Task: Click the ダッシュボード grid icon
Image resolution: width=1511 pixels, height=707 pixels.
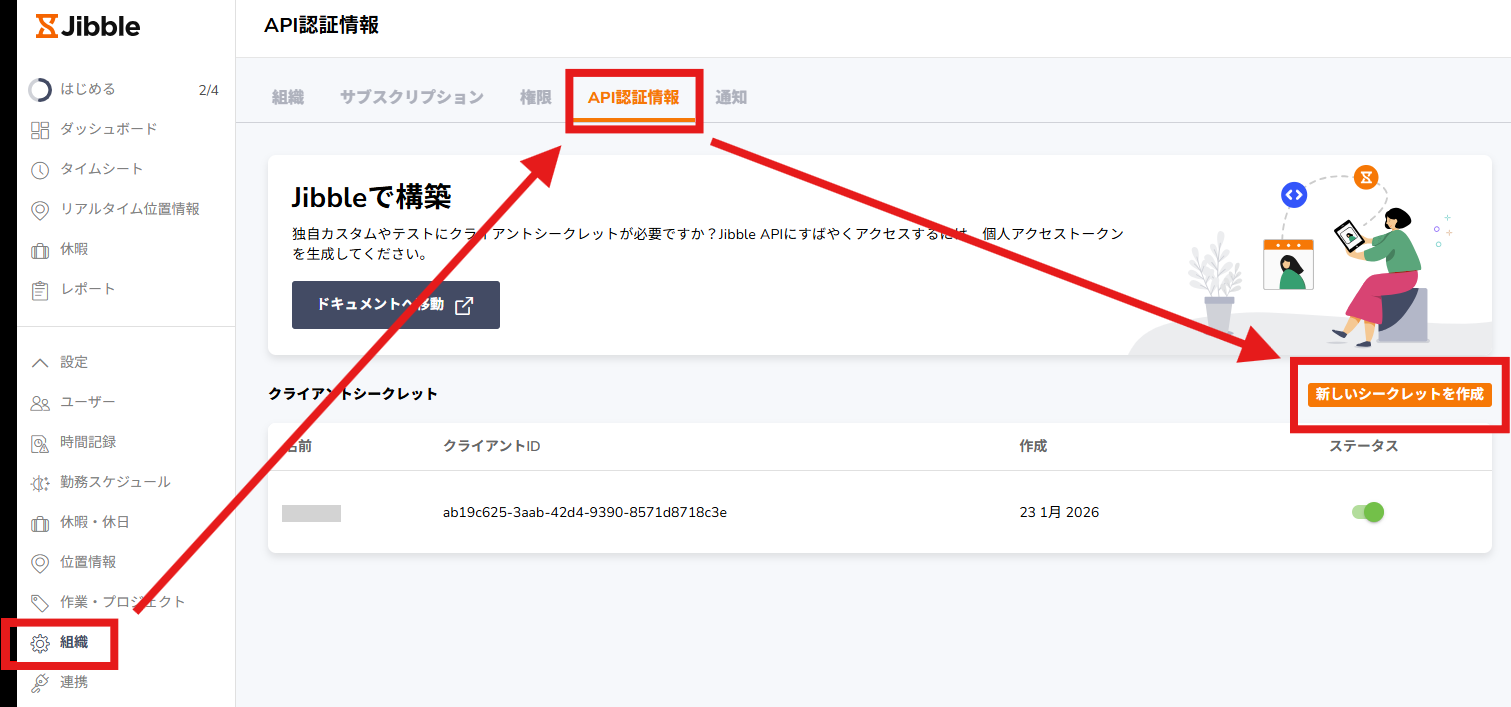Action: [x=40, y=130]
